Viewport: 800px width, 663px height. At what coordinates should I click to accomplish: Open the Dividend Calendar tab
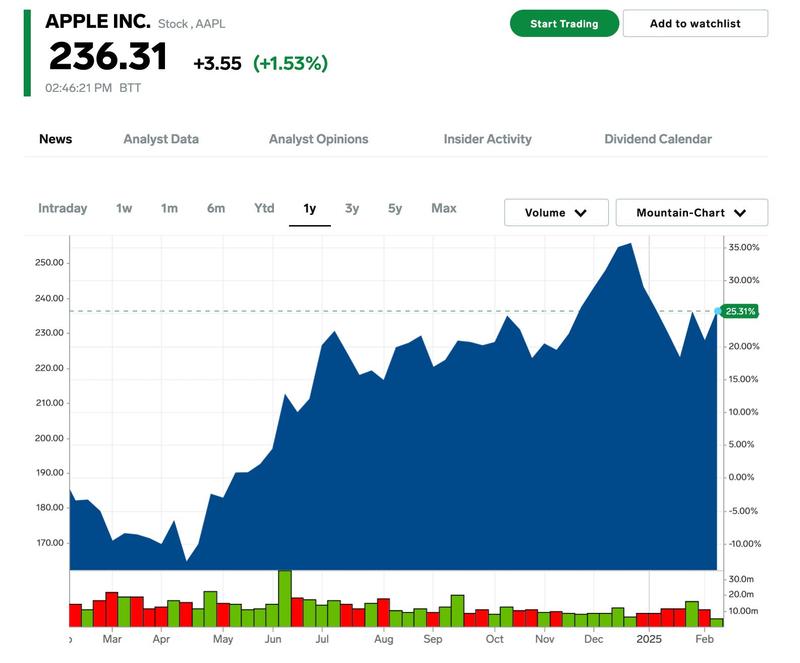(658, 139)
